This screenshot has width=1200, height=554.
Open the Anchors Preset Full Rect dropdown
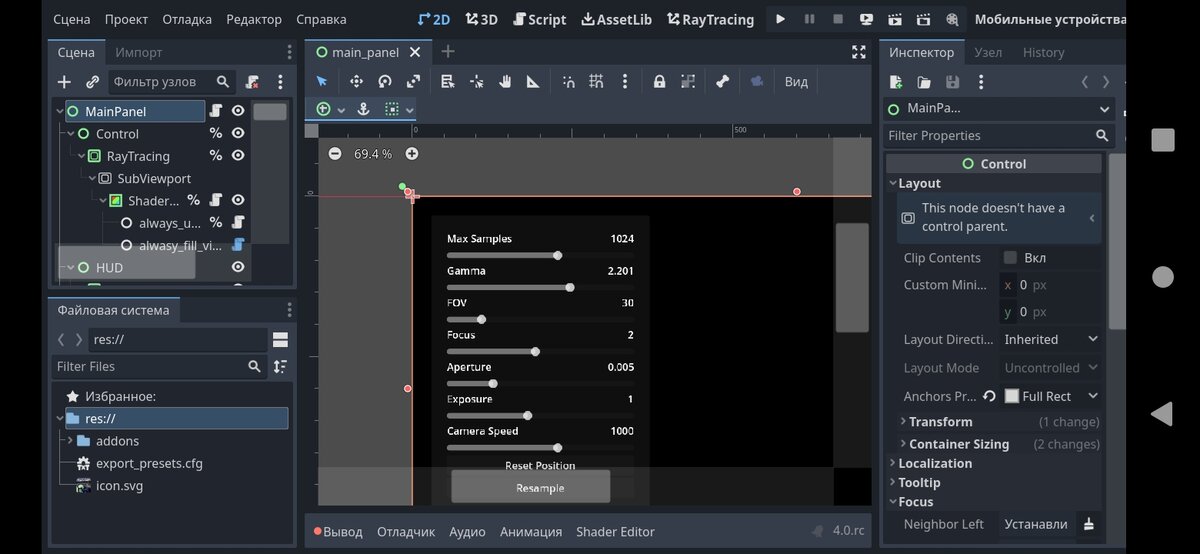click(1050, 396)
